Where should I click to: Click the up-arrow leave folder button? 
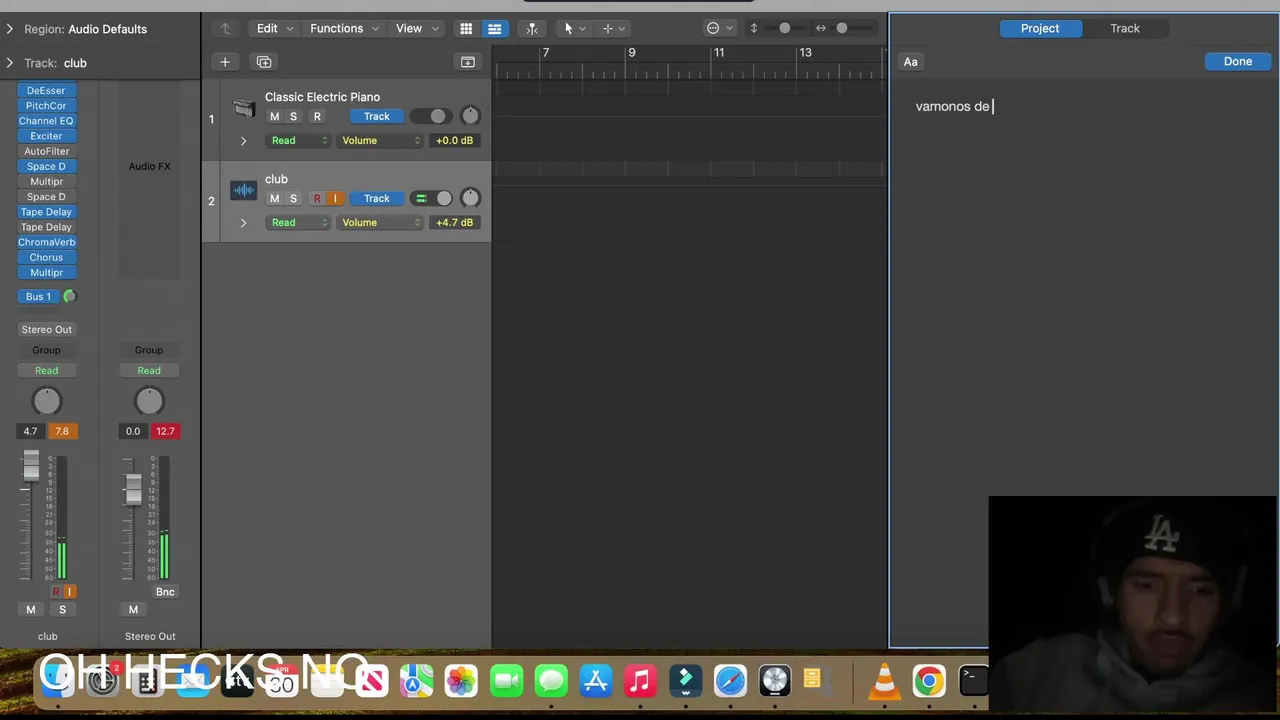point(225,28)
